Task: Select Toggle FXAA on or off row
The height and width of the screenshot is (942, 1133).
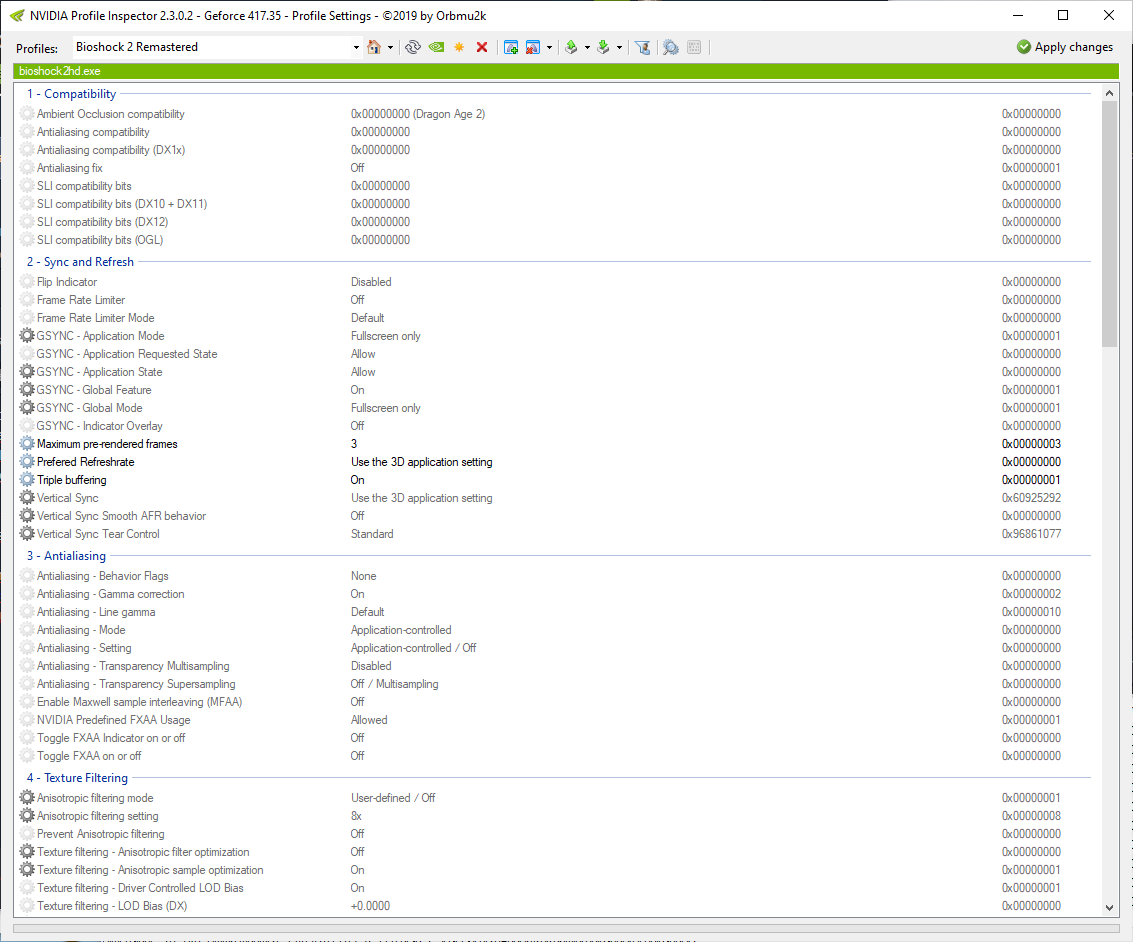Action: [x=554, y=756]
